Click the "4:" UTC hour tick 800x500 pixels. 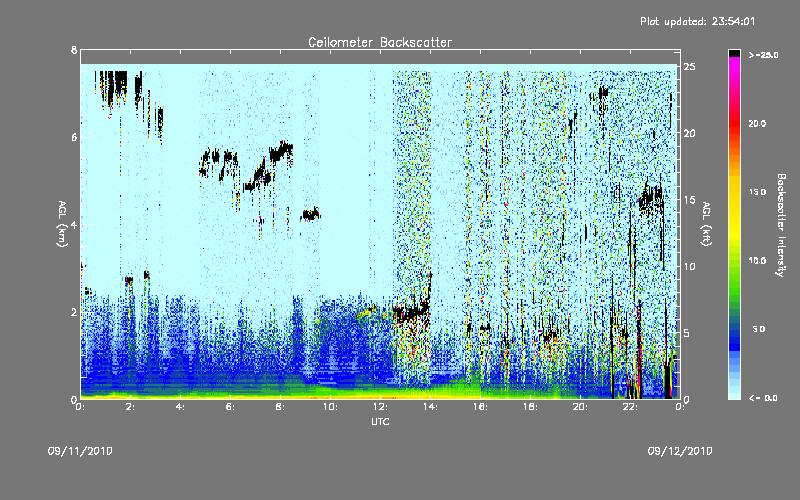pos(180,407)
